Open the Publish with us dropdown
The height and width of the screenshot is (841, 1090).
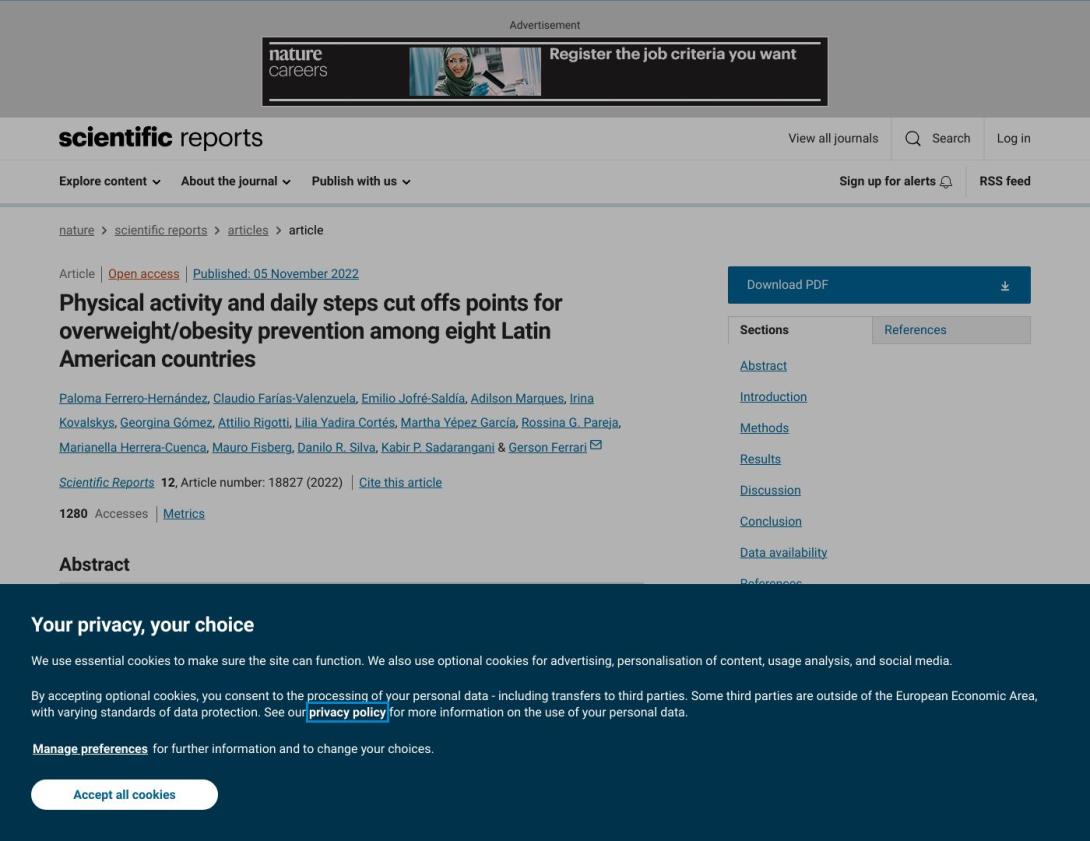[361, 181]
